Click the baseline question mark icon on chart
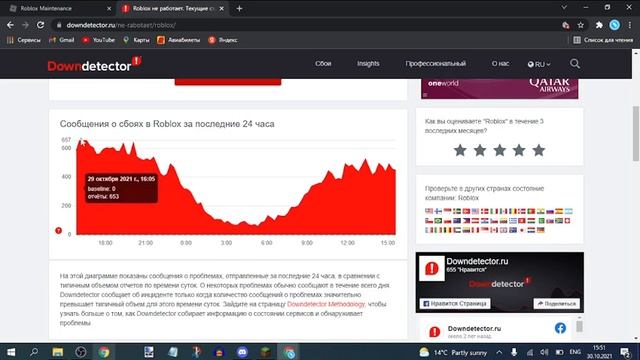This screenshot has height=360, width=640. (x=58, y=231)
